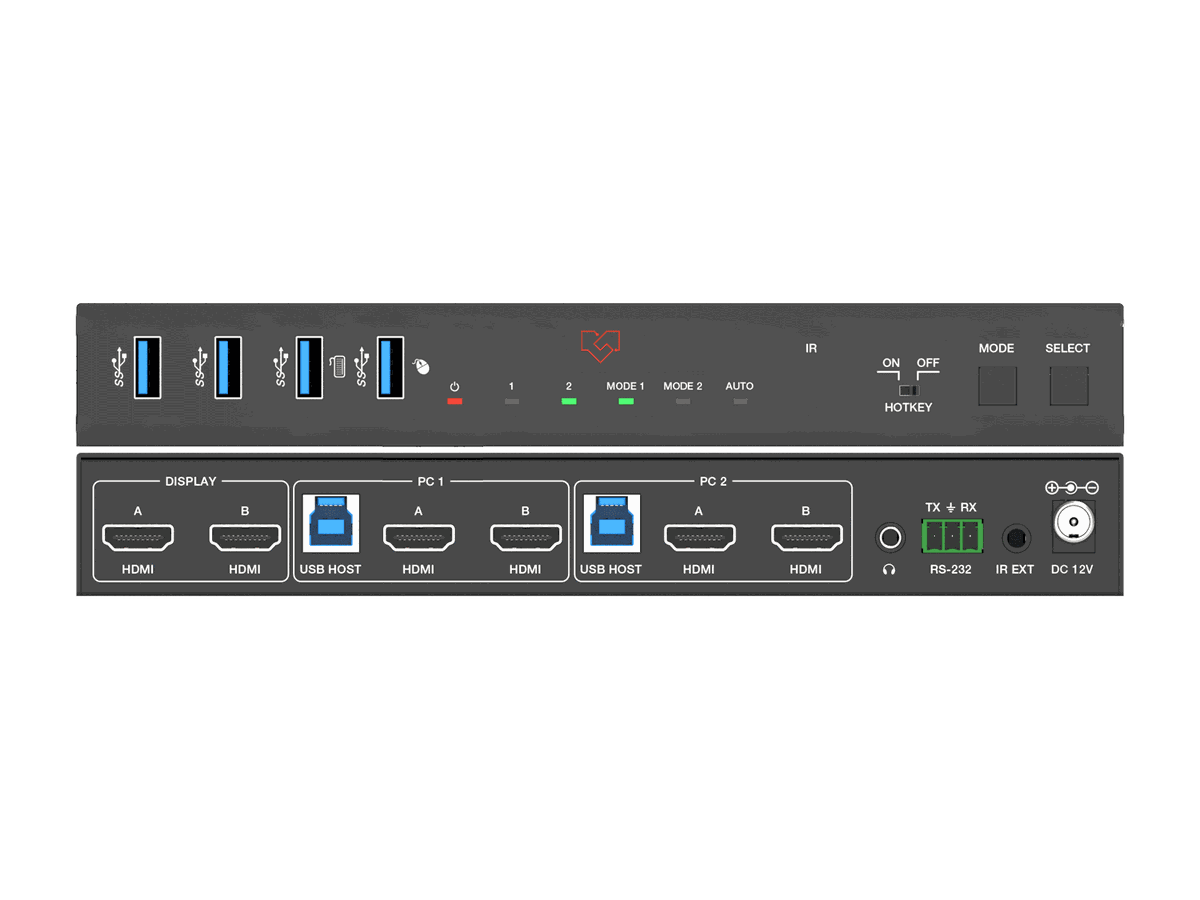Image resolution: width=1200 pixels, height=900 pixels.
Task: Click the mouse-marked USB port
Action: pyautogui.click(x=390, y=367)
